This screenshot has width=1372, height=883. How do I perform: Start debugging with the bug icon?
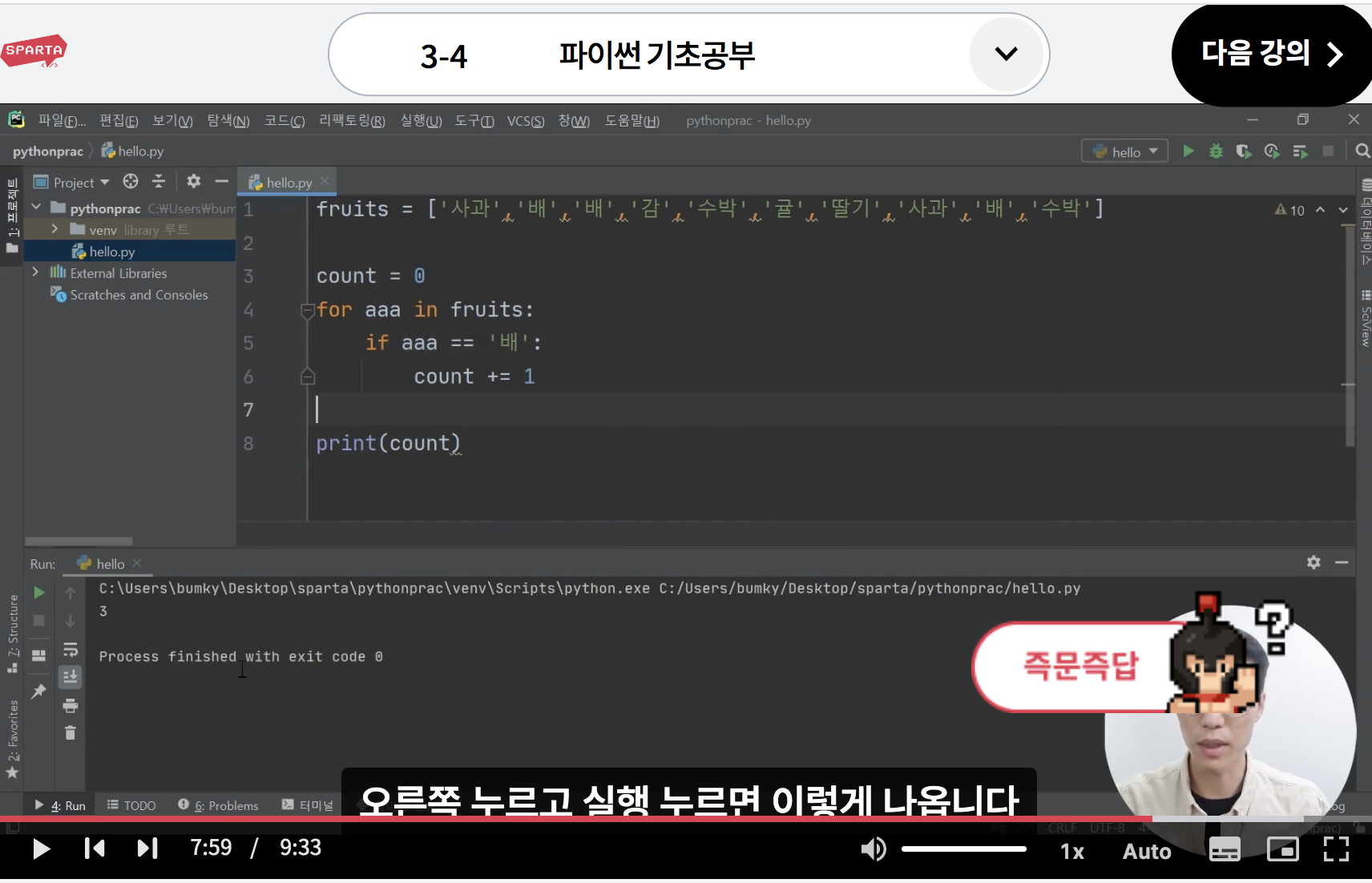click(x=1216, y=151)
